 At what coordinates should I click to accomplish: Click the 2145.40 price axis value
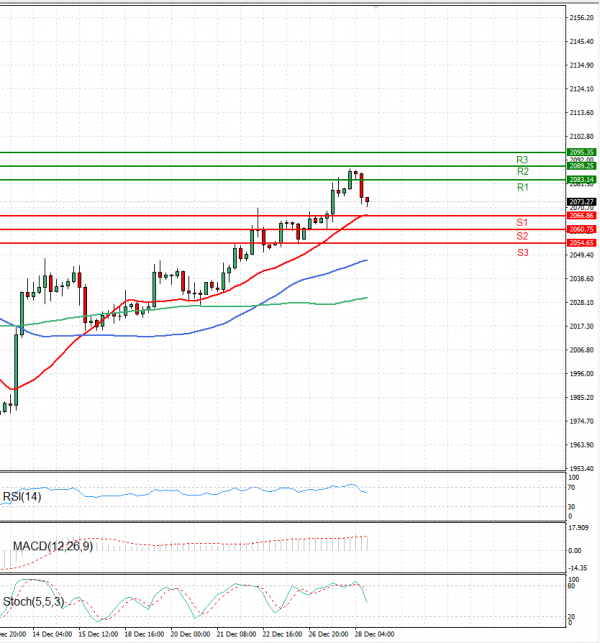pos(582,41)
